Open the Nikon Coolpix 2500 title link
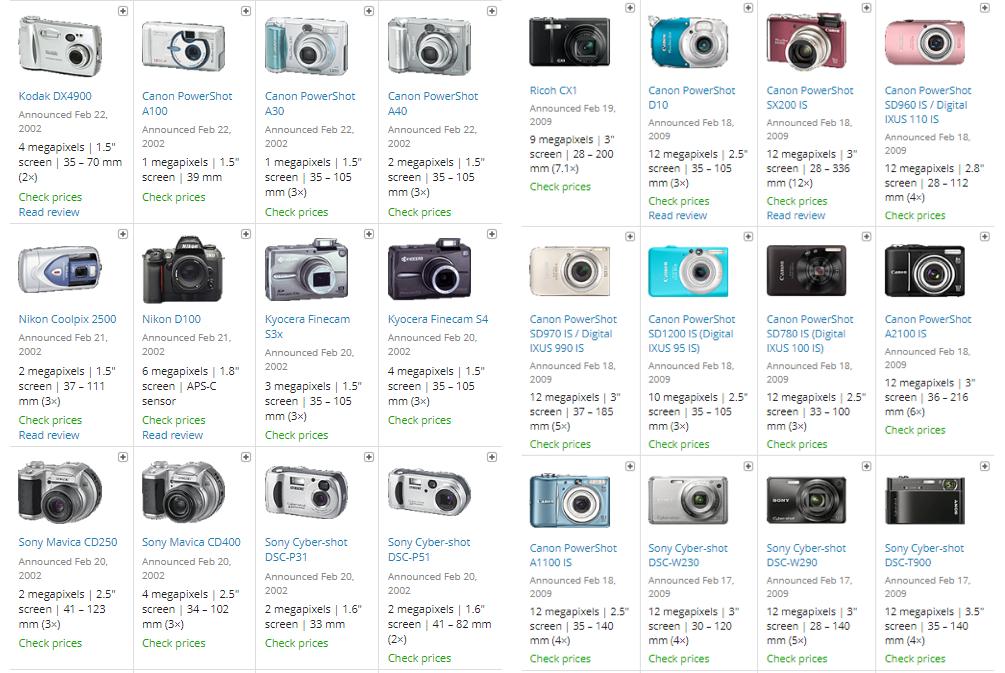 coord(67,319)
